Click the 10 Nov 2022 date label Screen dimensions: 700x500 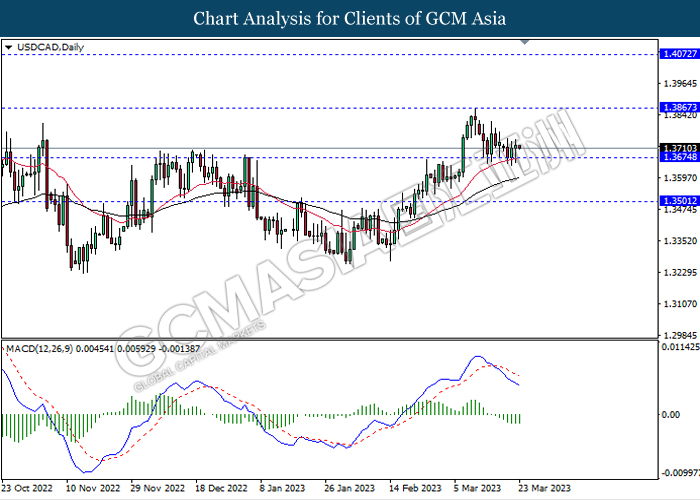93,488
